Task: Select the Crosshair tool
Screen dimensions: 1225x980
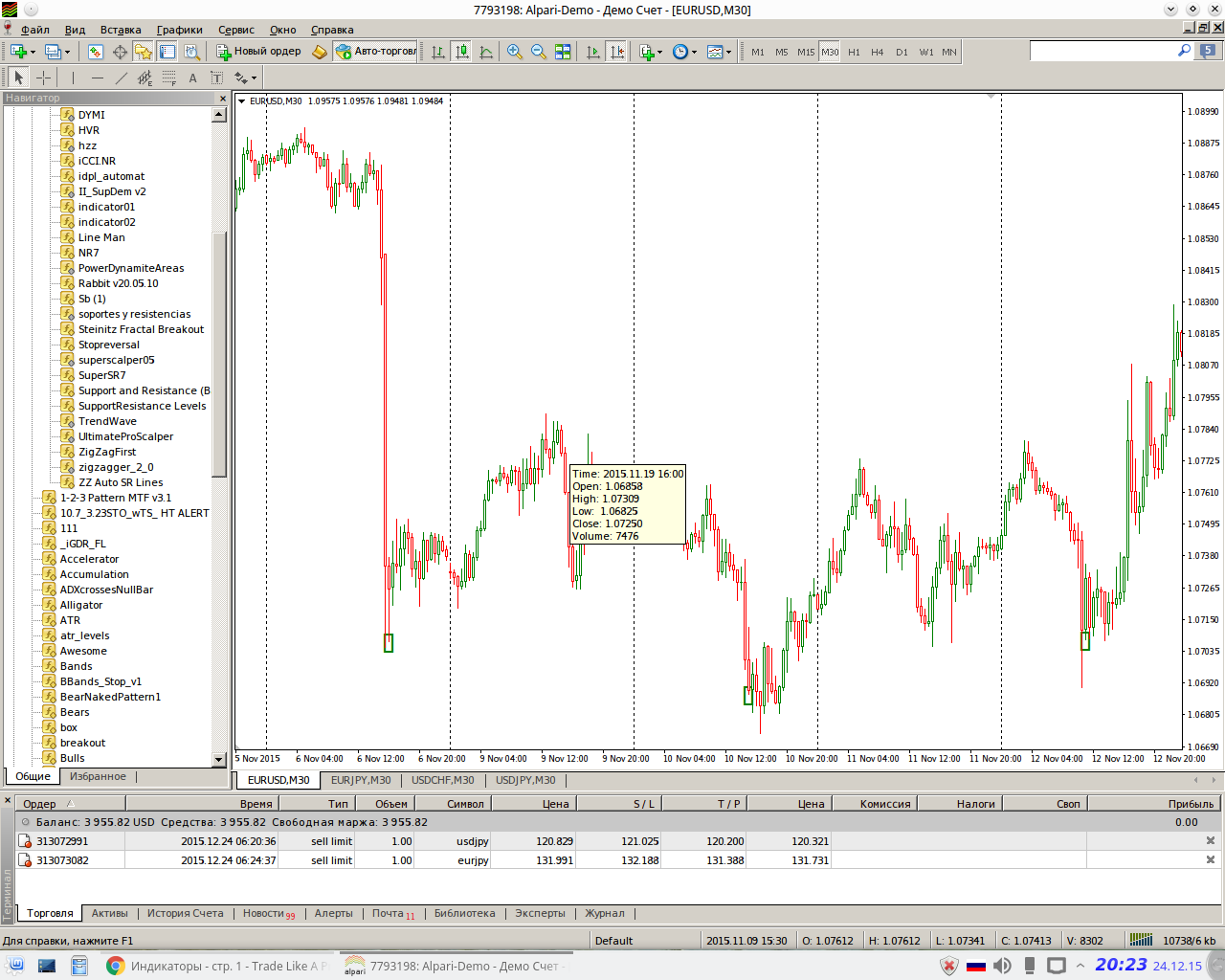Action: [43, 78]
